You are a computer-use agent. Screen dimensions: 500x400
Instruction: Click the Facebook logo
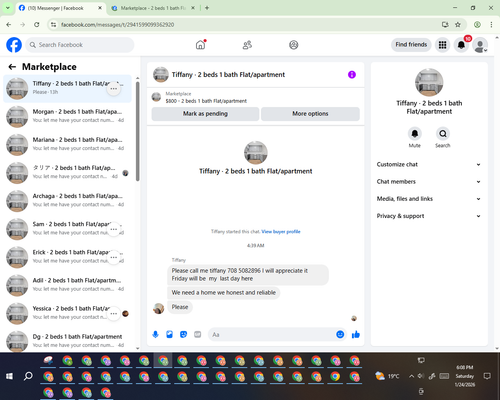[x=14, y=45]
